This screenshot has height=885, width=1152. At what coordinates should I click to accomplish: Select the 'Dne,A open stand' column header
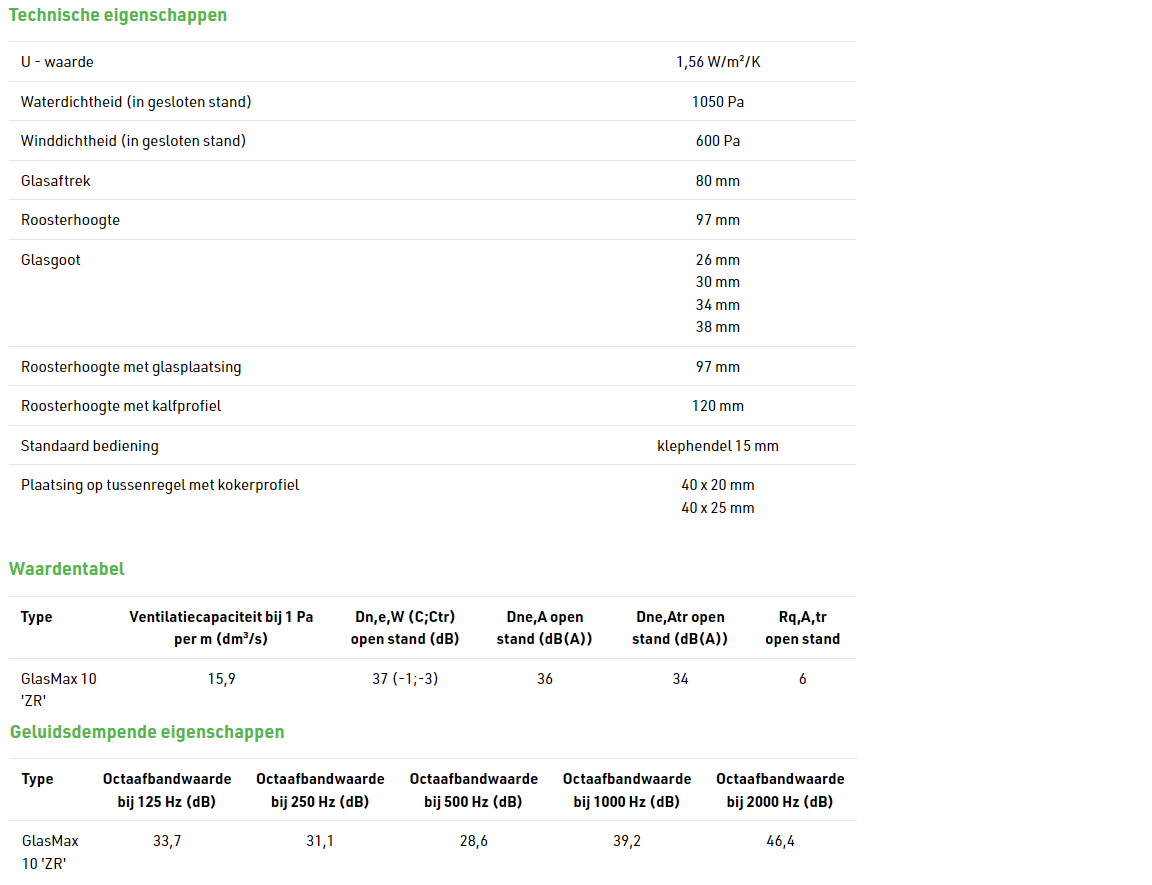coord(544,628)
